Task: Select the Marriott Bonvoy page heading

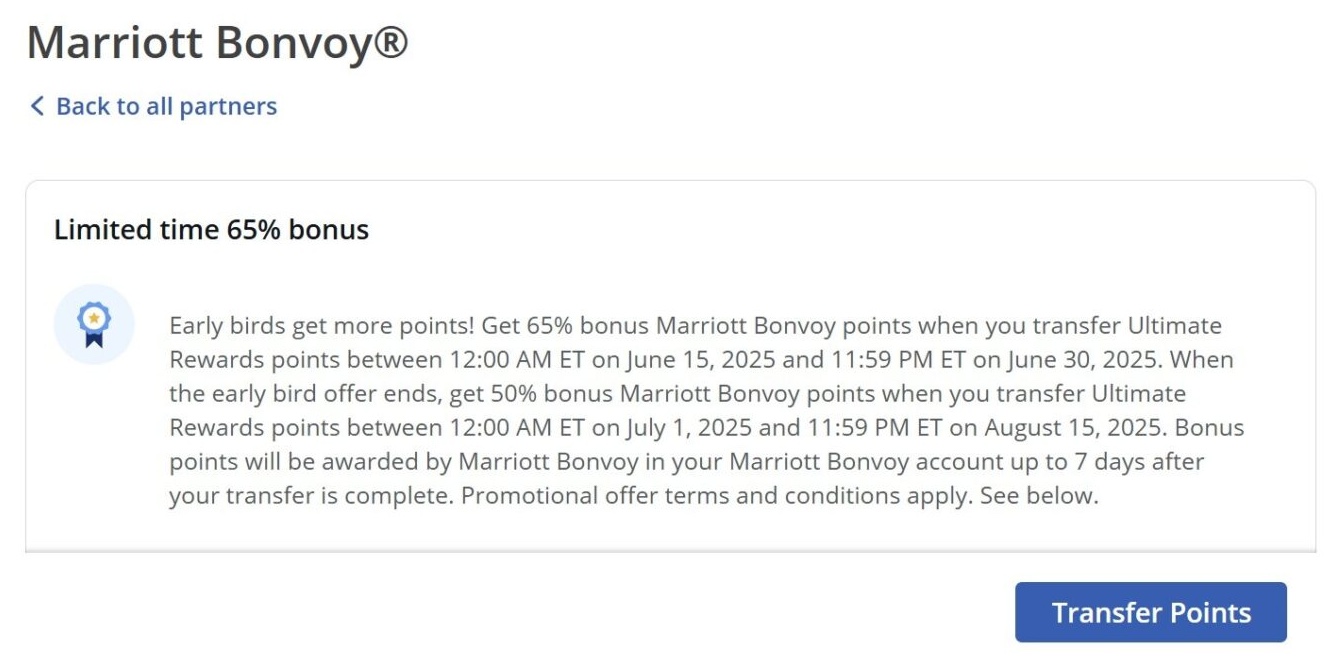Action: 217,43
